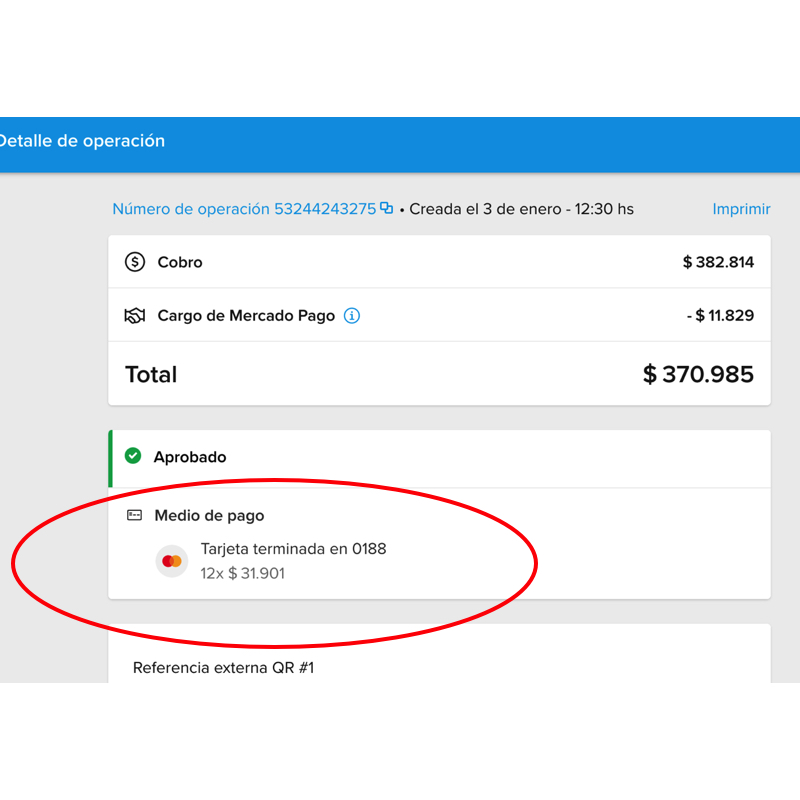Click the green Aprobado checkmark icon

133,456
